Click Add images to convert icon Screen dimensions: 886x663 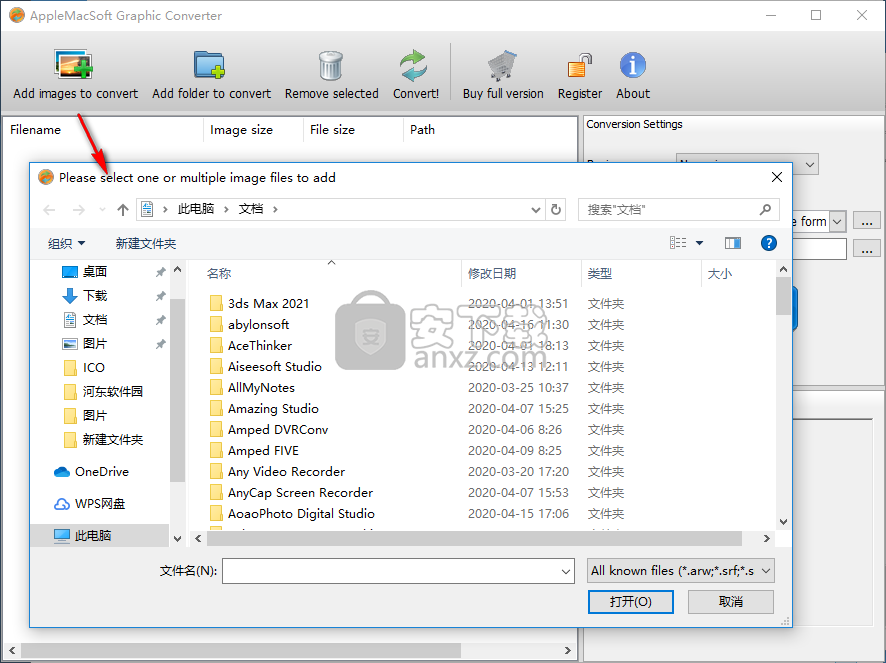click(x=74, y=64)
